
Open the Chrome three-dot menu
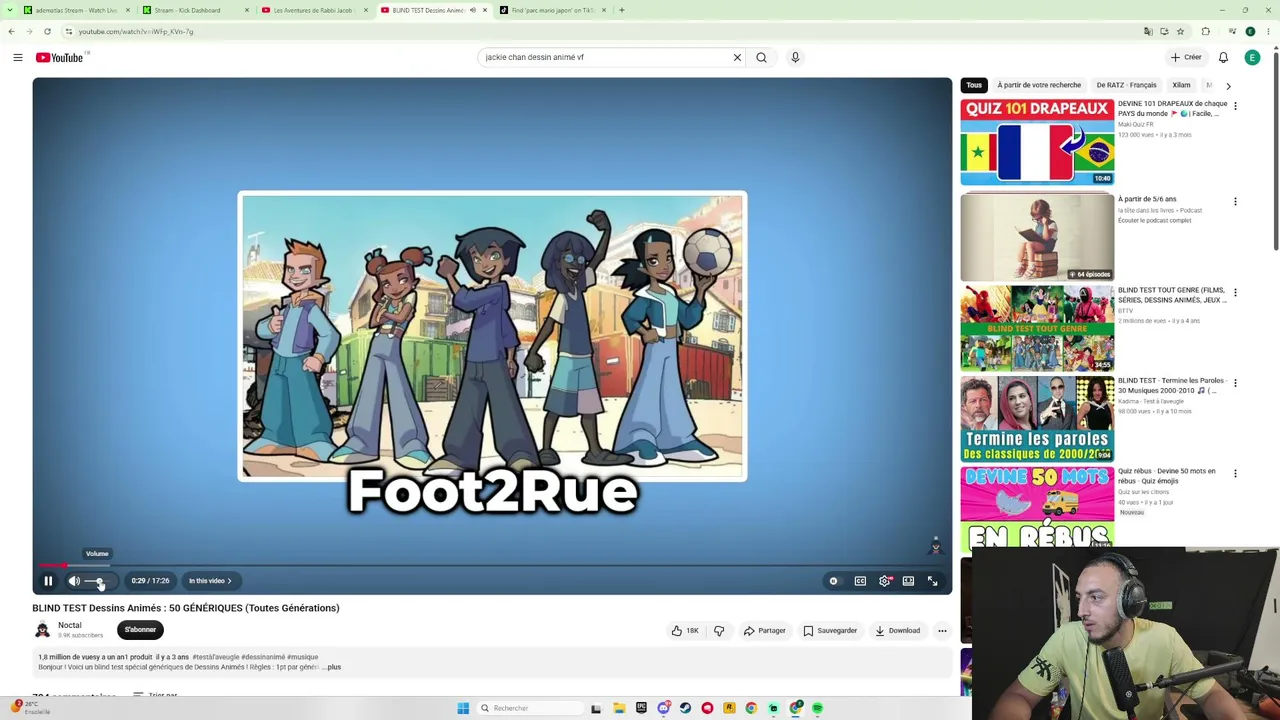click(1269, 31)
